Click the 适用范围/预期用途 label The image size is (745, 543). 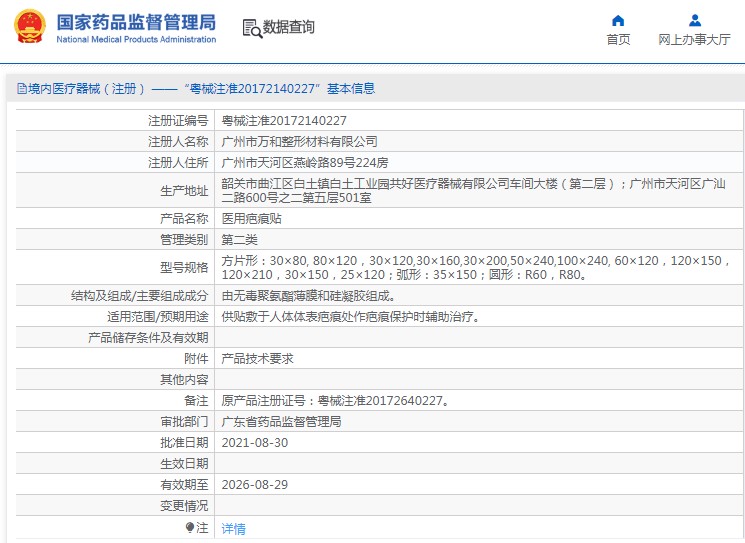tap(158, 316)
